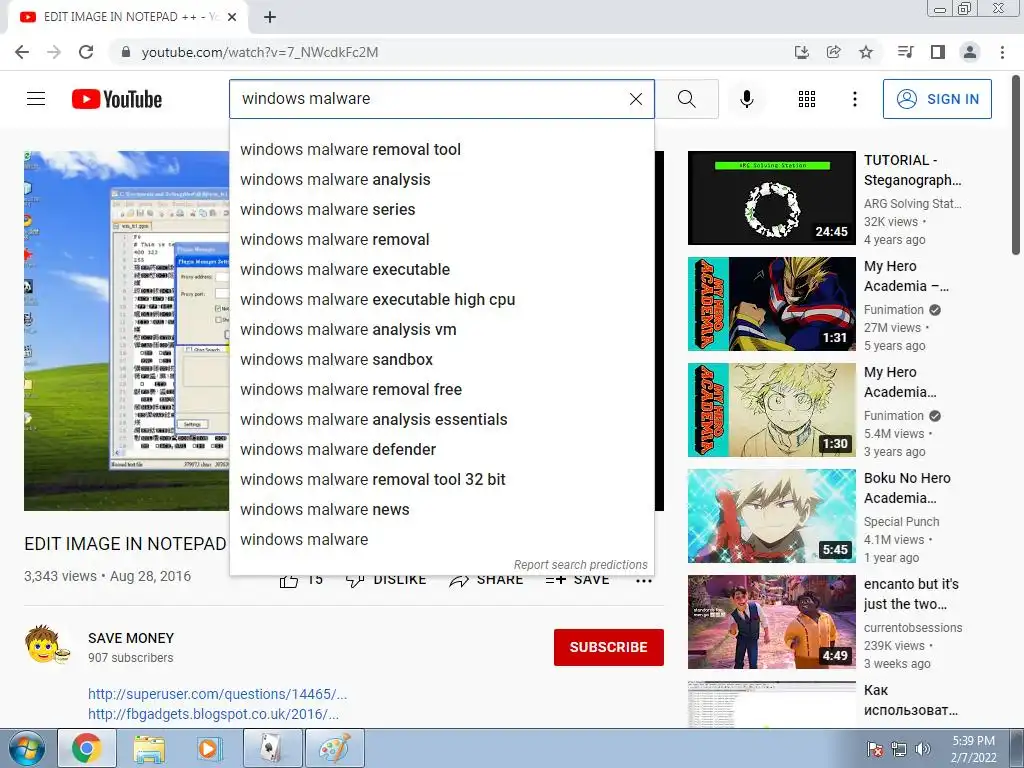The width and height of the screenshot is (1024, 768).
Task: Reload the YouTube page
Action: (86, 52)
